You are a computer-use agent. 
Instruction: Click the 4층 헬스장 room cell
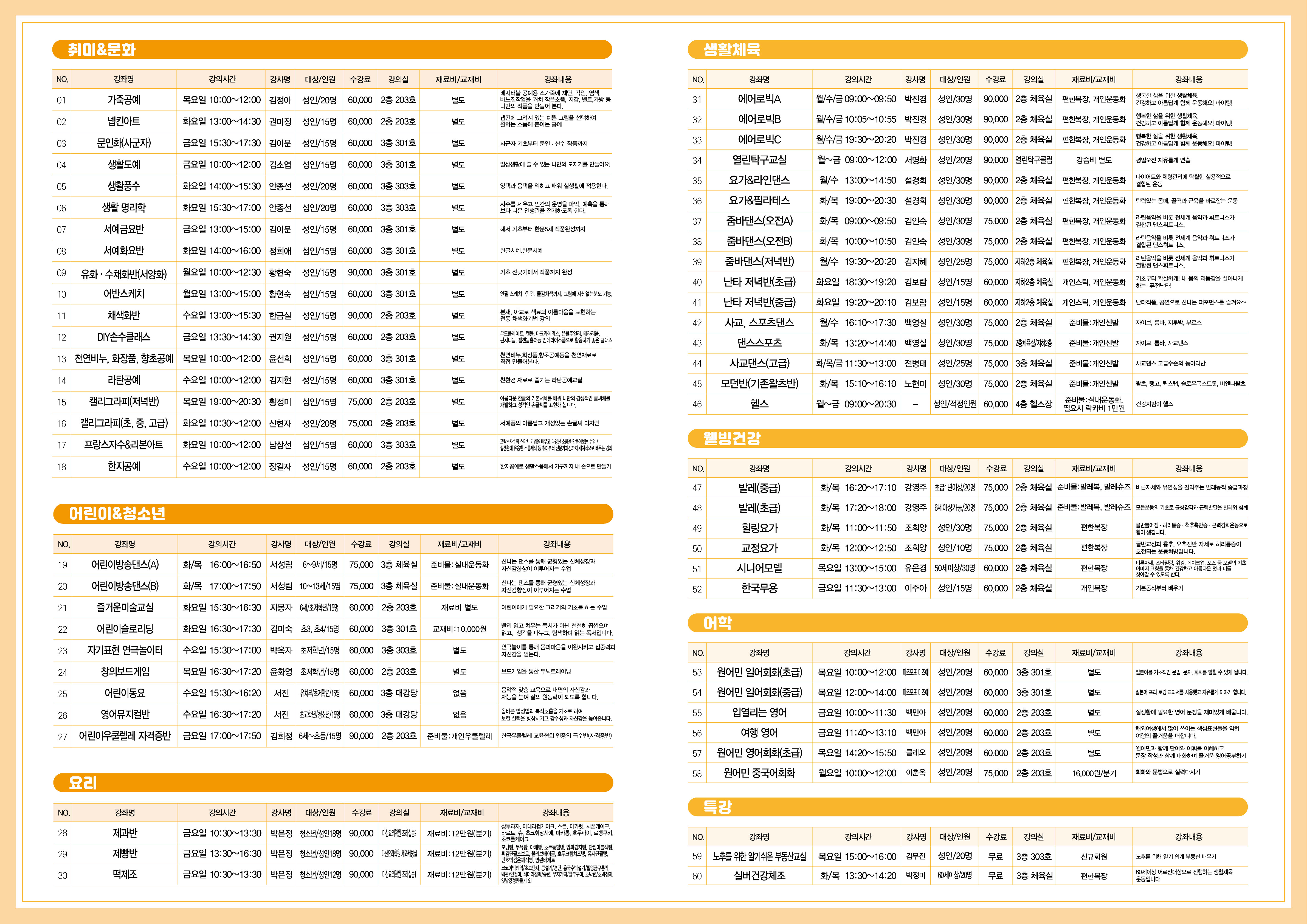click(1034, 404)
